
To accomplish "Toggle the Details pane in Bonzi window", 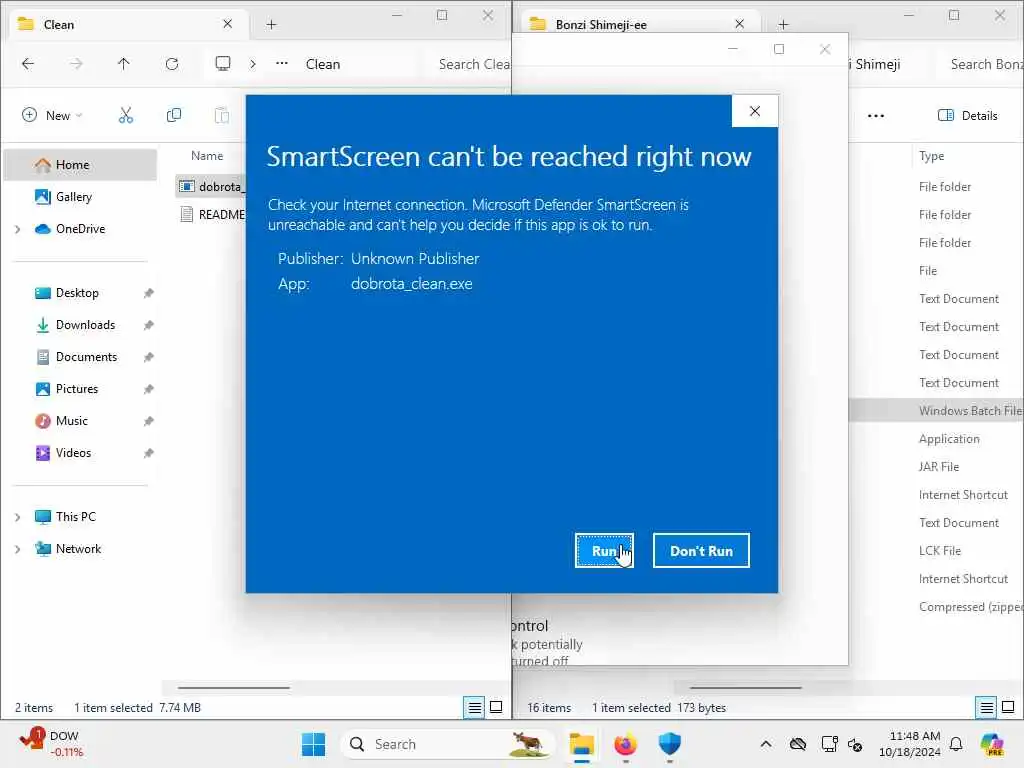I will [968, 116].
